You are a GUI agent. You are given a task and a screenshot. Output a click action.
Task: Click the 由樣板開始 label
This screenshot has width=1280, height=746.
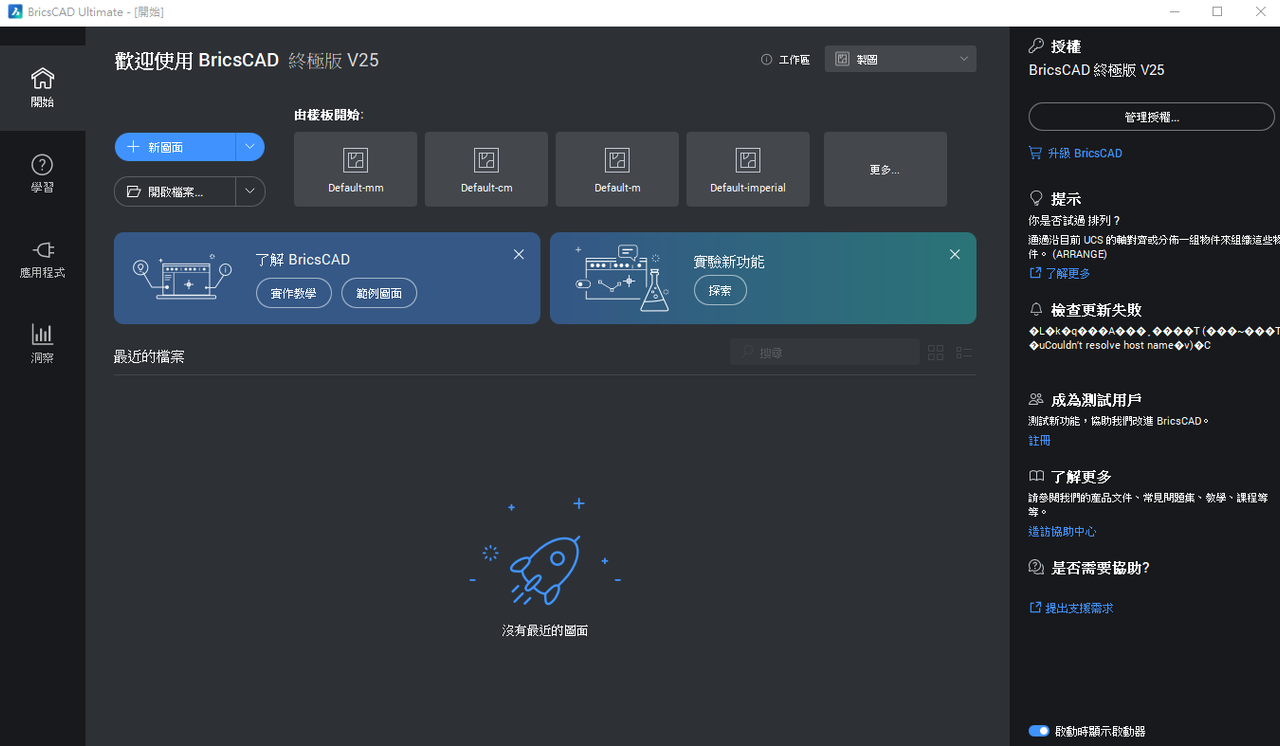click(x=329, y=114)
